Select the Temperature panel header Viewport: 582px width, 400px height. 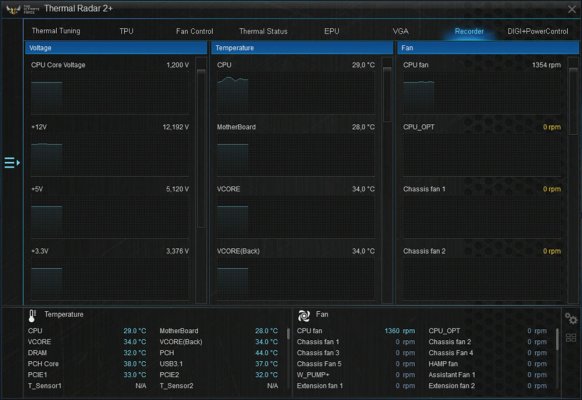click(x=302, y=48)
